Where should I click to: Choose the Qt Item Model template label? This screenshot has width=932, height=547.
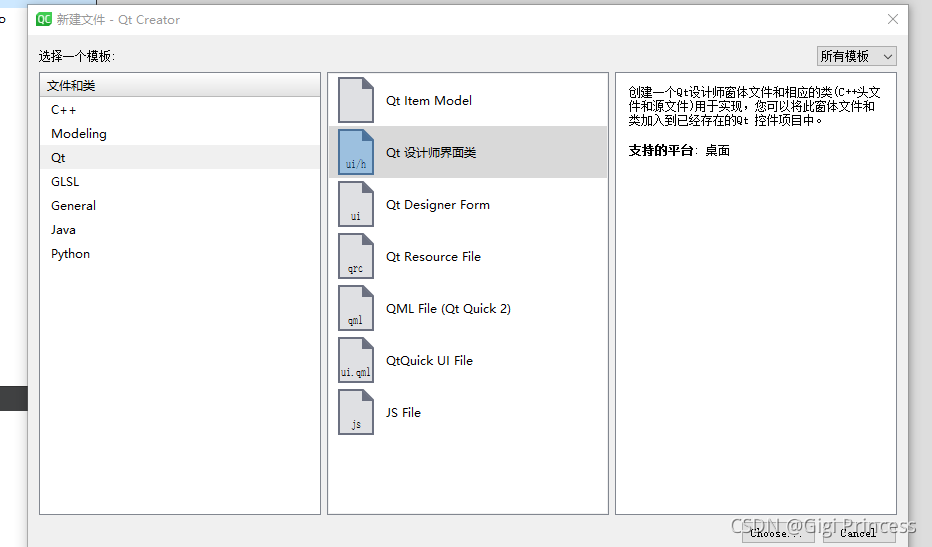429,100
